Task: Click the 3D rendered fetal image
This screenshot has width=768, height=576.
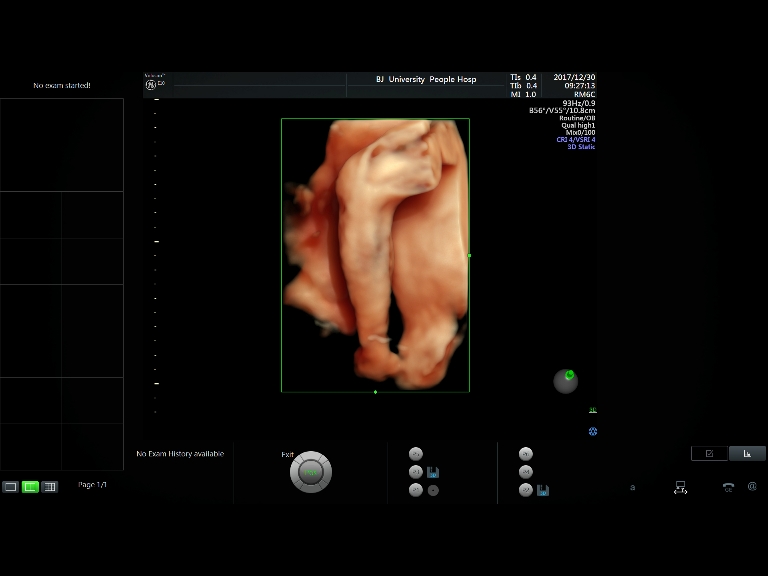Action: click(375, 255)
